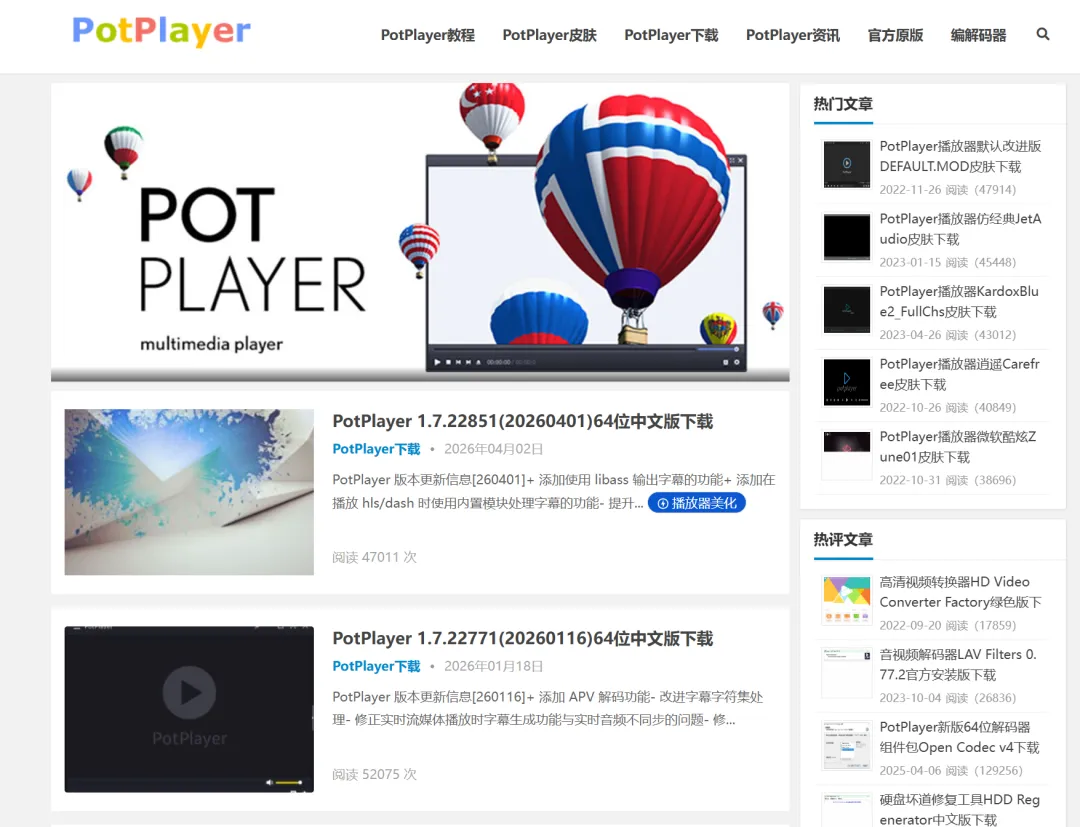Image resolution: width=1080 pixels, height=827 pixels.
Task: Open article PotPlayer 1.7.22851(20260401)64位中文版下载
Action: [523, 421]
